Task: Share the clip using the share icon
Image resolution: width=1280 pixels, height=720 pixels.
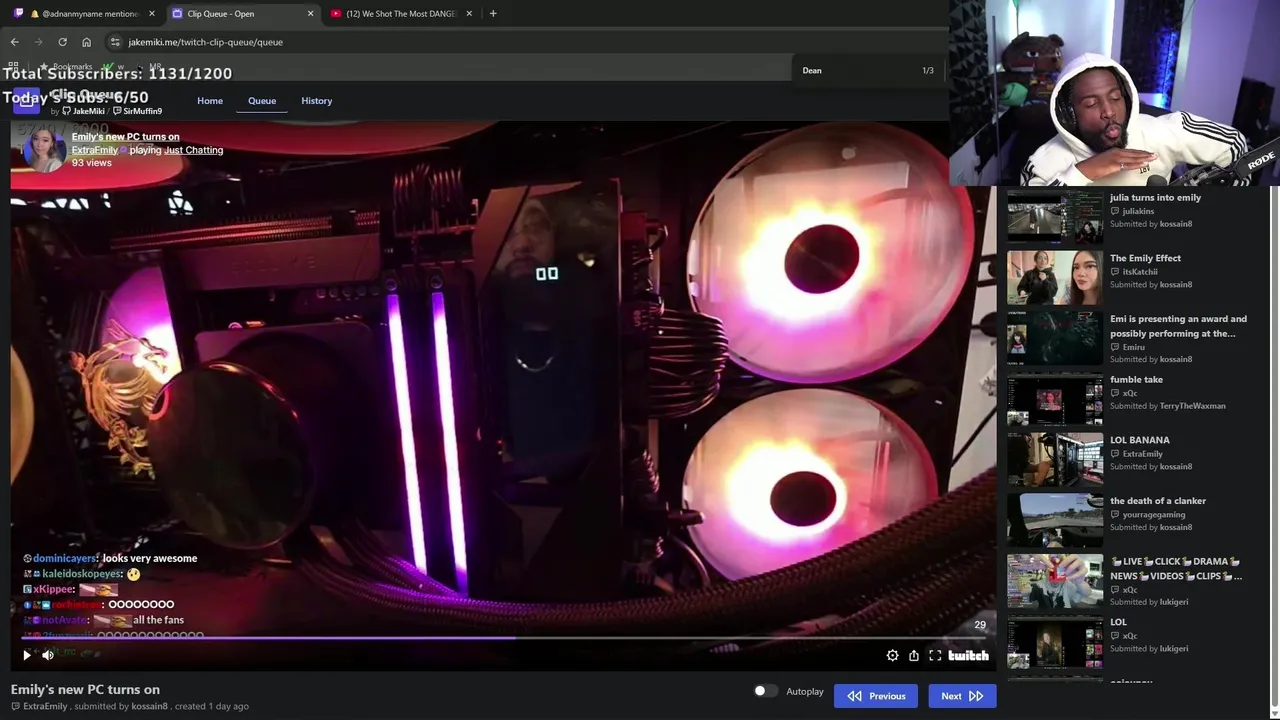Action: (914, 656)
